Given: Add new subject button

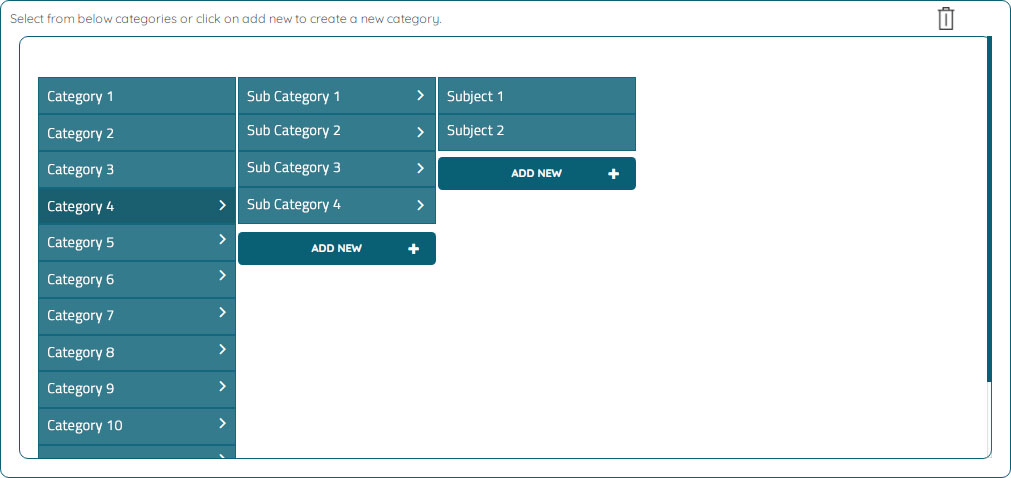Looking at the screenshot, I should (536, 174).
